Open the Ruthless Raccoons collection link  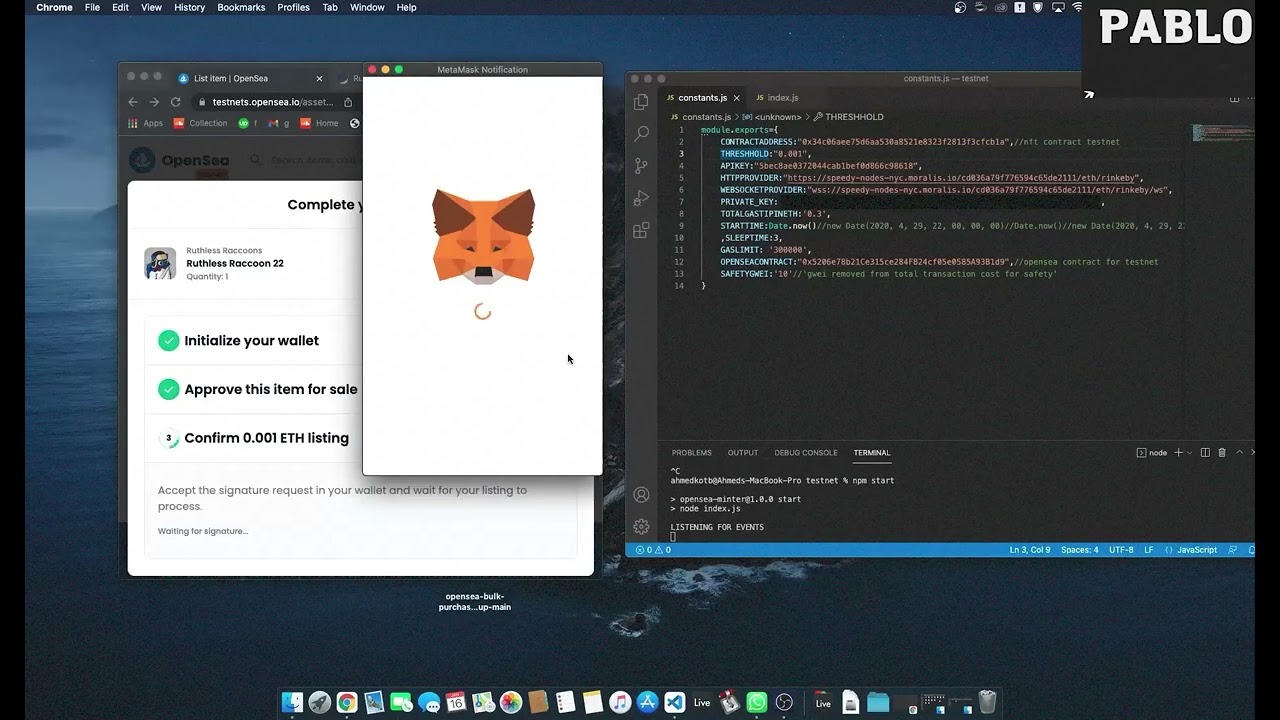coord(224,251)
